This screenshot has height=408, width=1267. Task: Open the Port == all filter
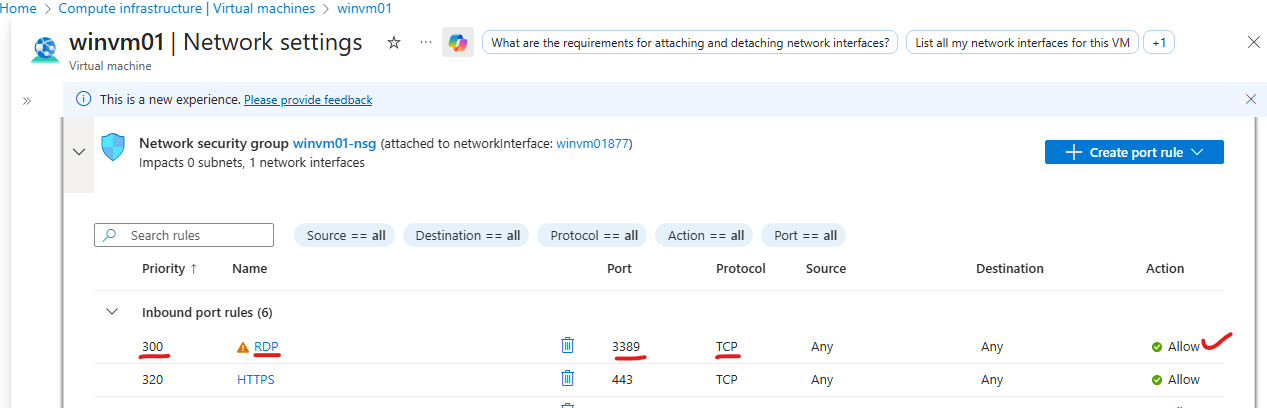805,235
